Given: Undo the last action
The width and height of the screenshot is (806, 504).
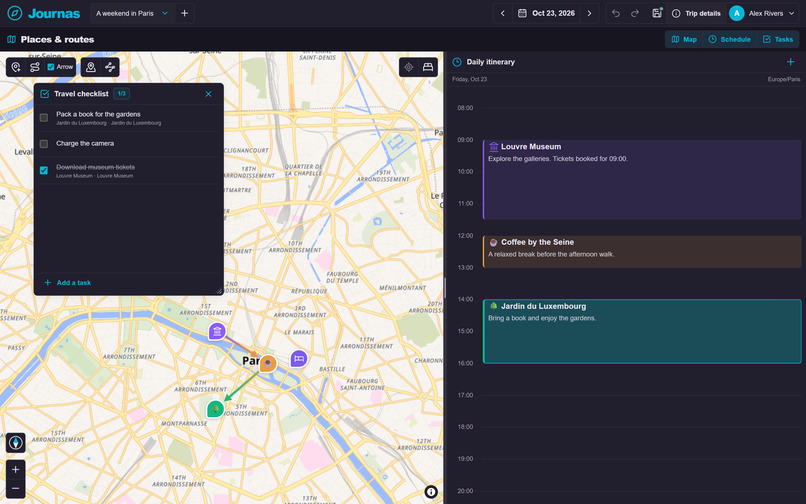Looking at the screenshot, I should click(616, 13).
